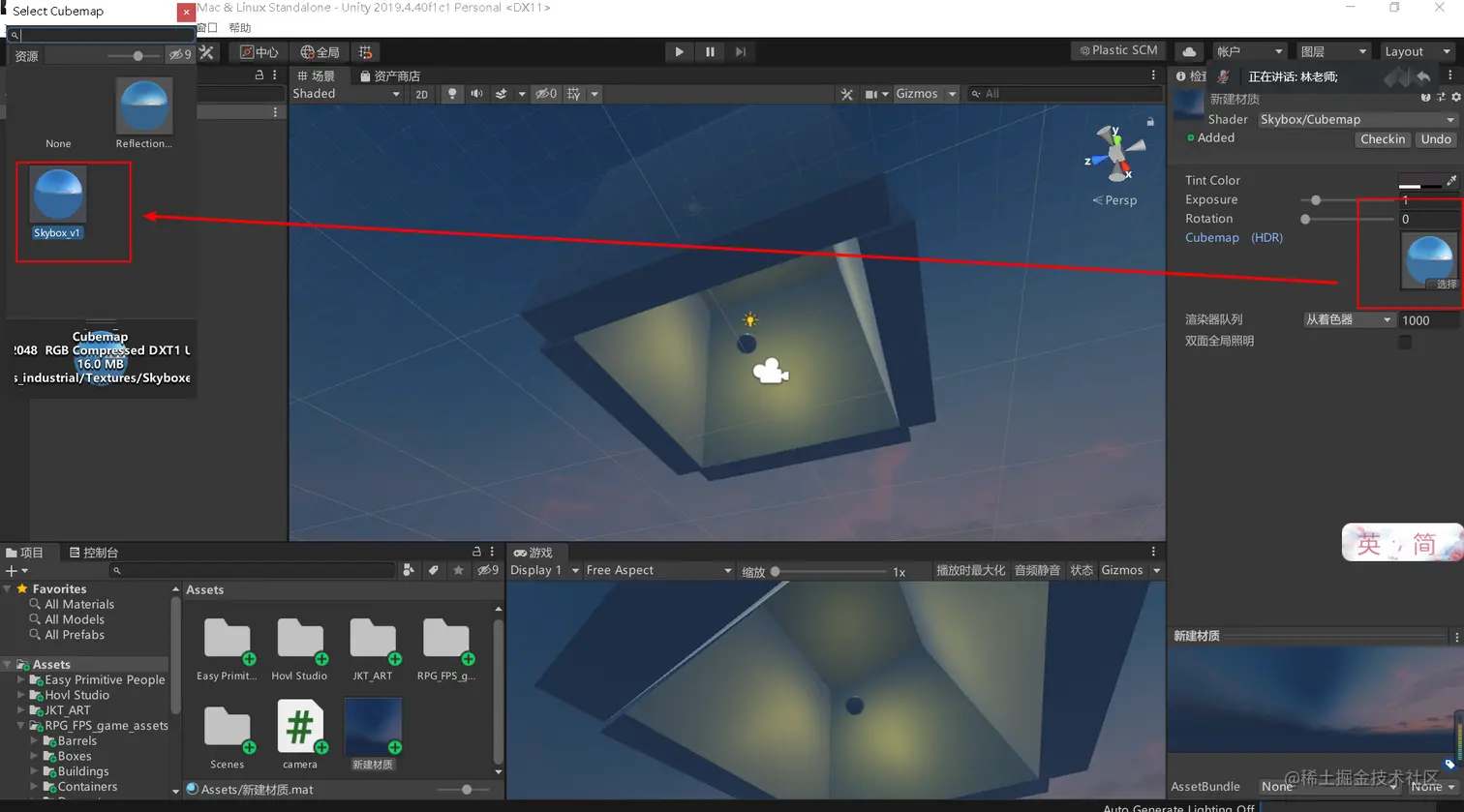Screen dimensions: 1464x812
Task: Click the Select Cubemap search field
Action: pyautogui.click(x=101, y=35)
